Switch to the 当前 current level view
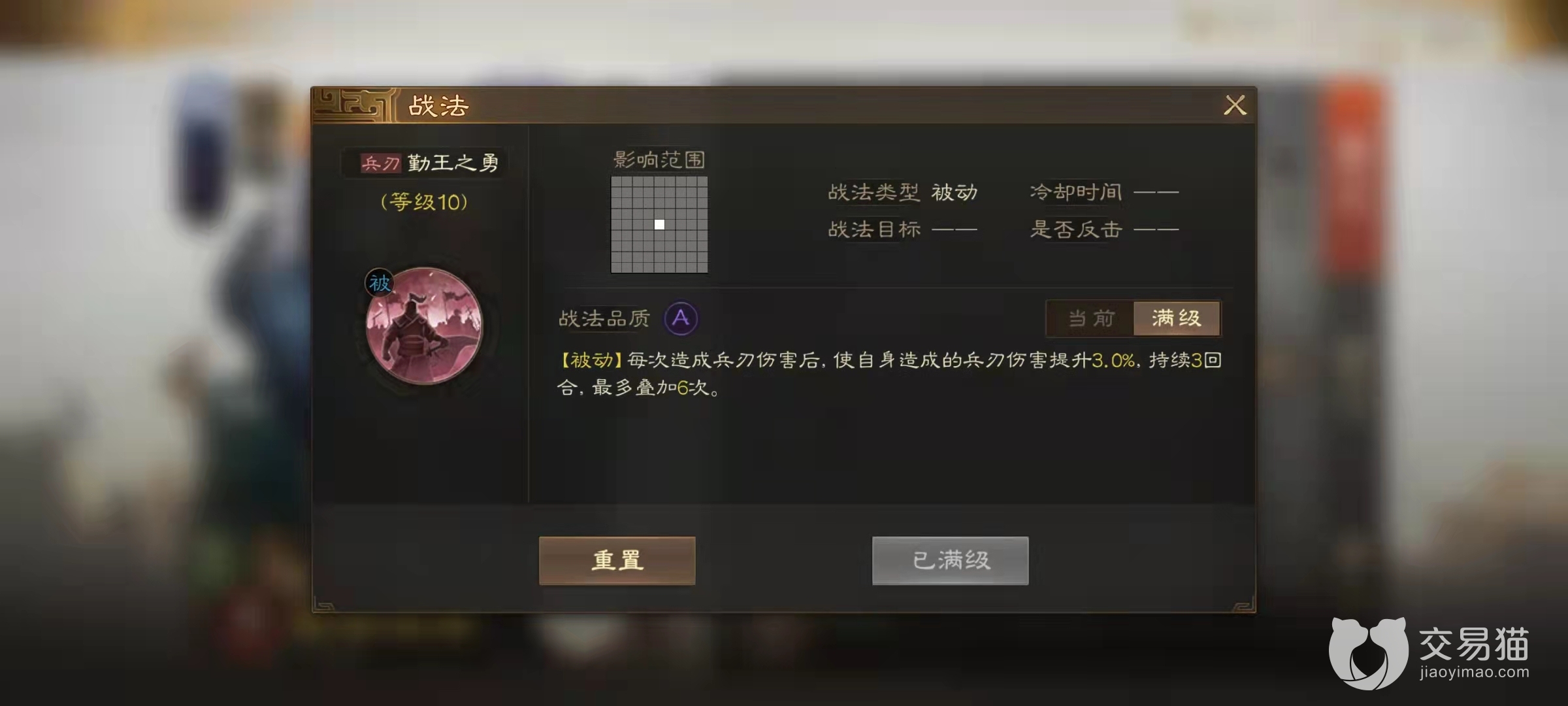 (x=1090, y=318)
